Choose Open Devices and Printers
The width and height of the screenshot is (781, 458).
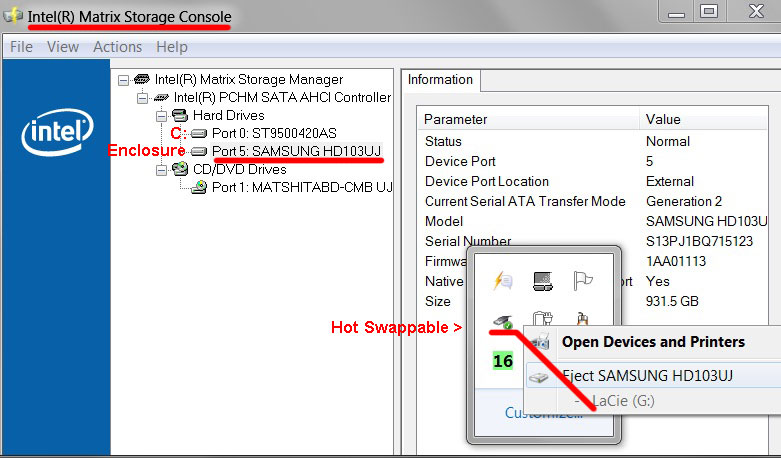(653, 342)
